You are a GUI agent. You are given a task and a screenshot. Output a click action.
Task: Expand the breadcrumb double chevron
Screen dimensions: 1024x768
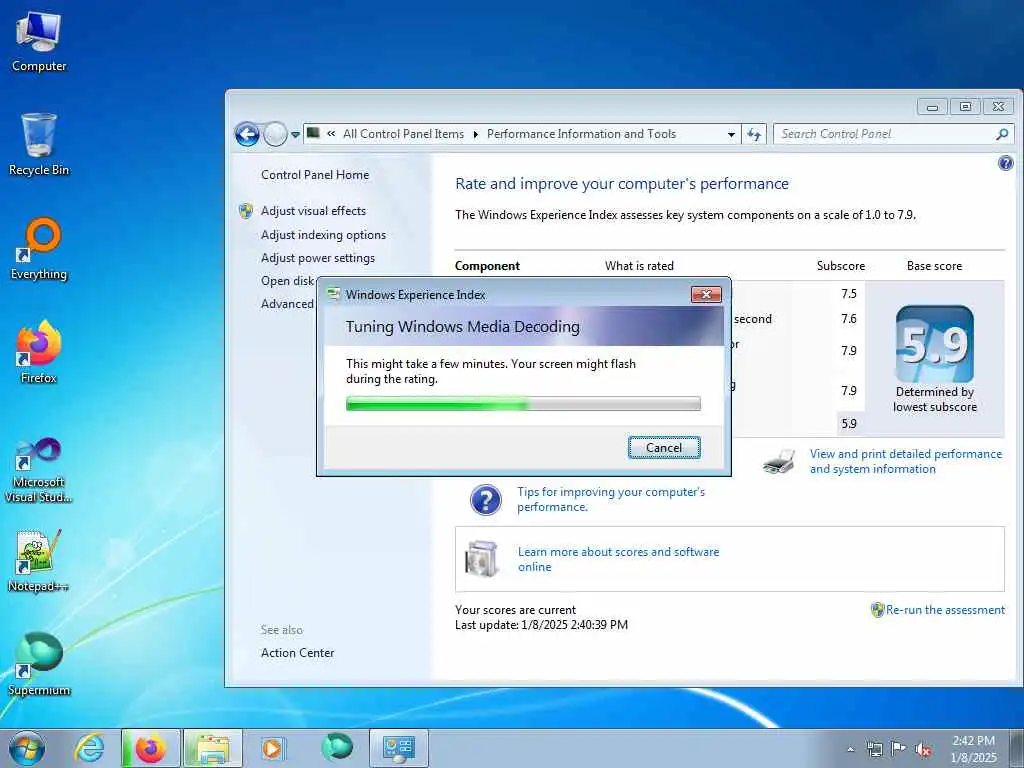click(x=331, y=134)
